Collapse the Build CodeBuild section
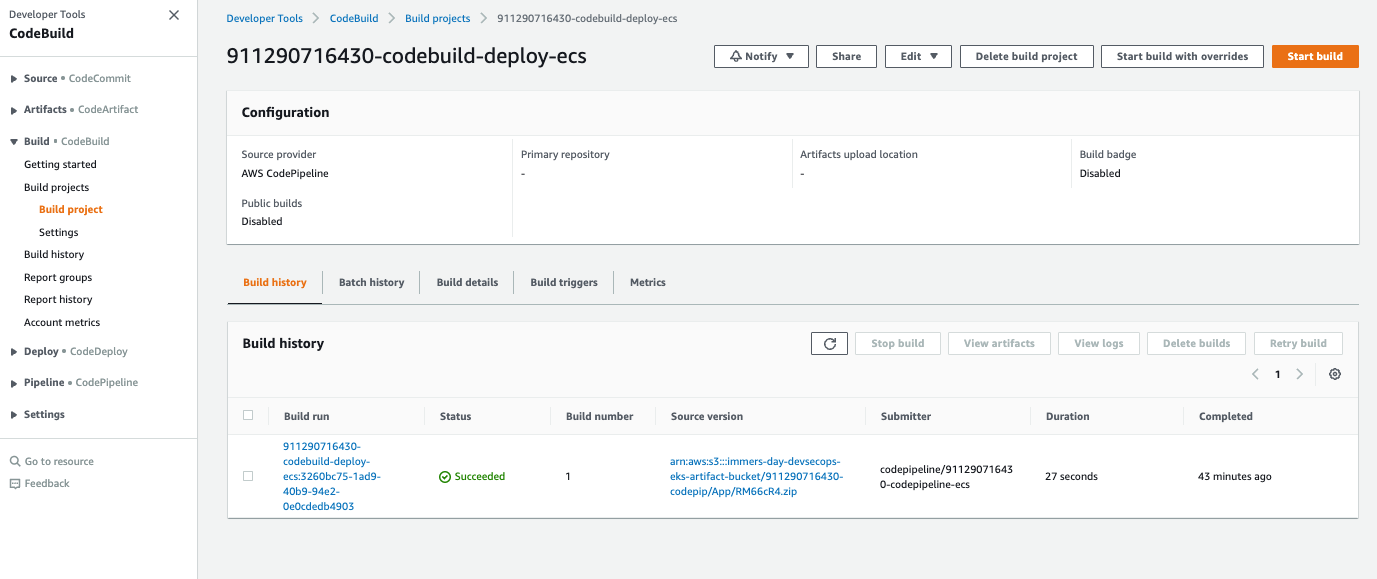1377x579 pixels. point(14,141)
